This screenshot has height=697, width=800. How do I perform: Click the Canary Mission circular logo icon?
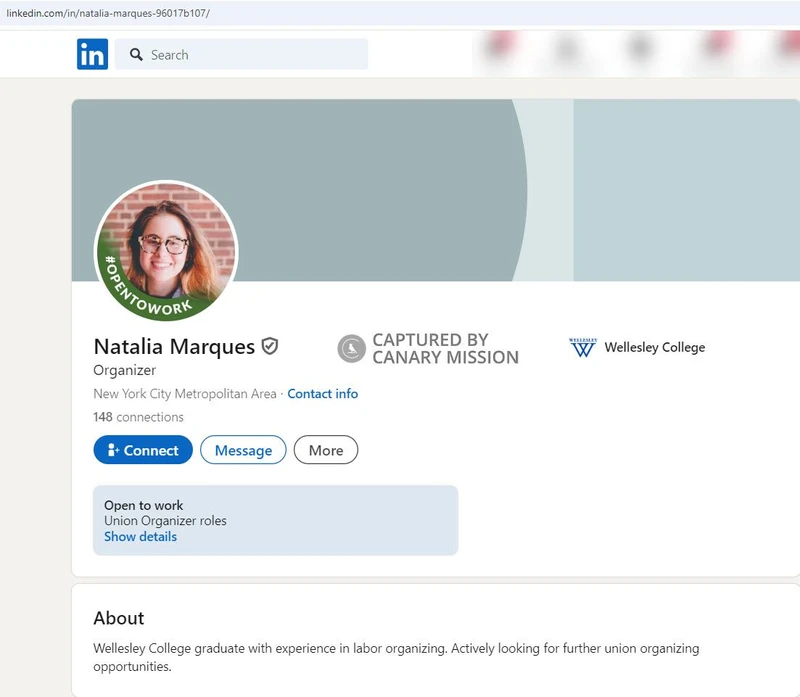[x=351, y=348]
